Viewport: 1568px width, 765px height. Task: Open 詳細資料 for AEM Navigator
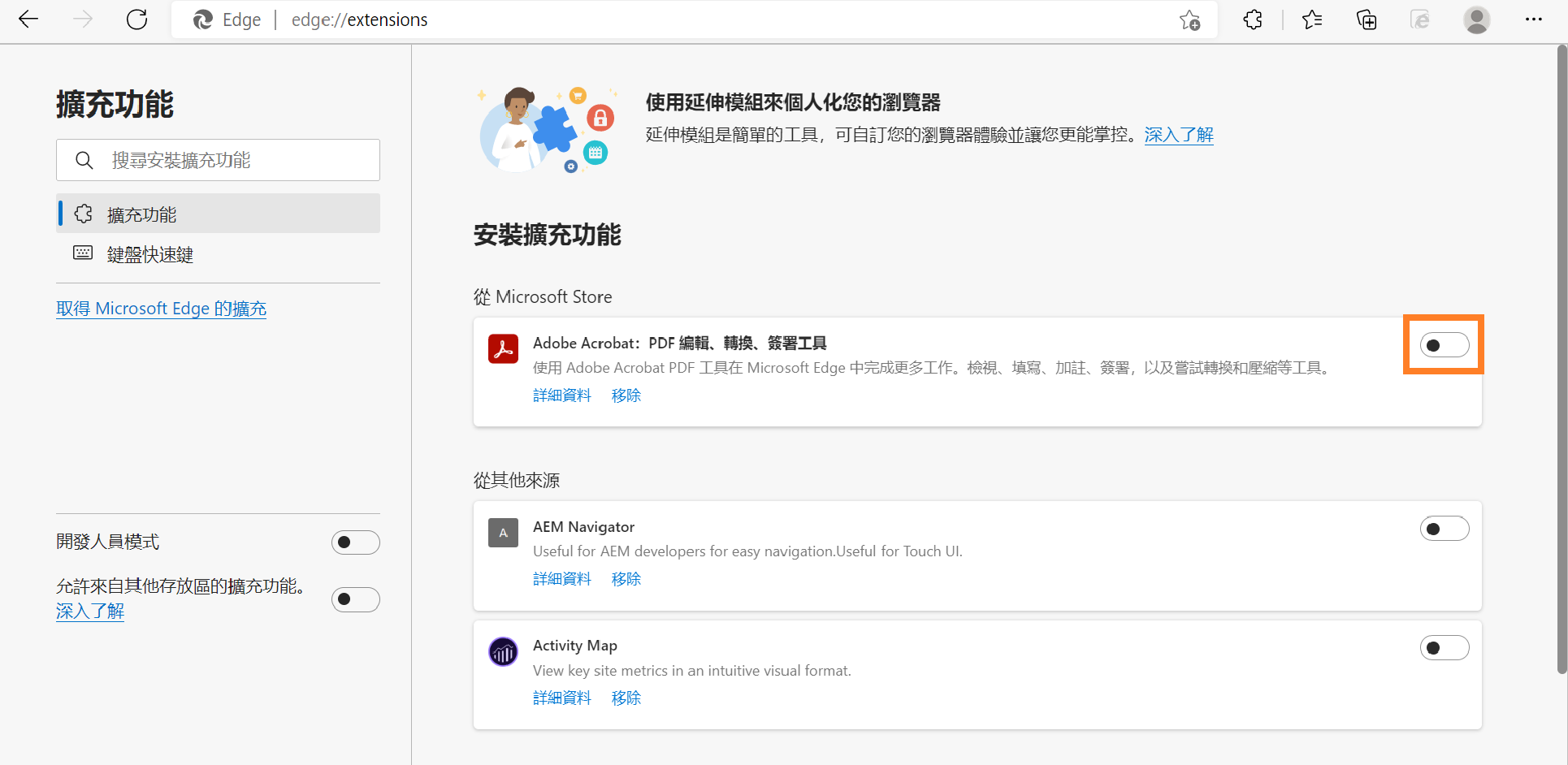coord(561,578)
